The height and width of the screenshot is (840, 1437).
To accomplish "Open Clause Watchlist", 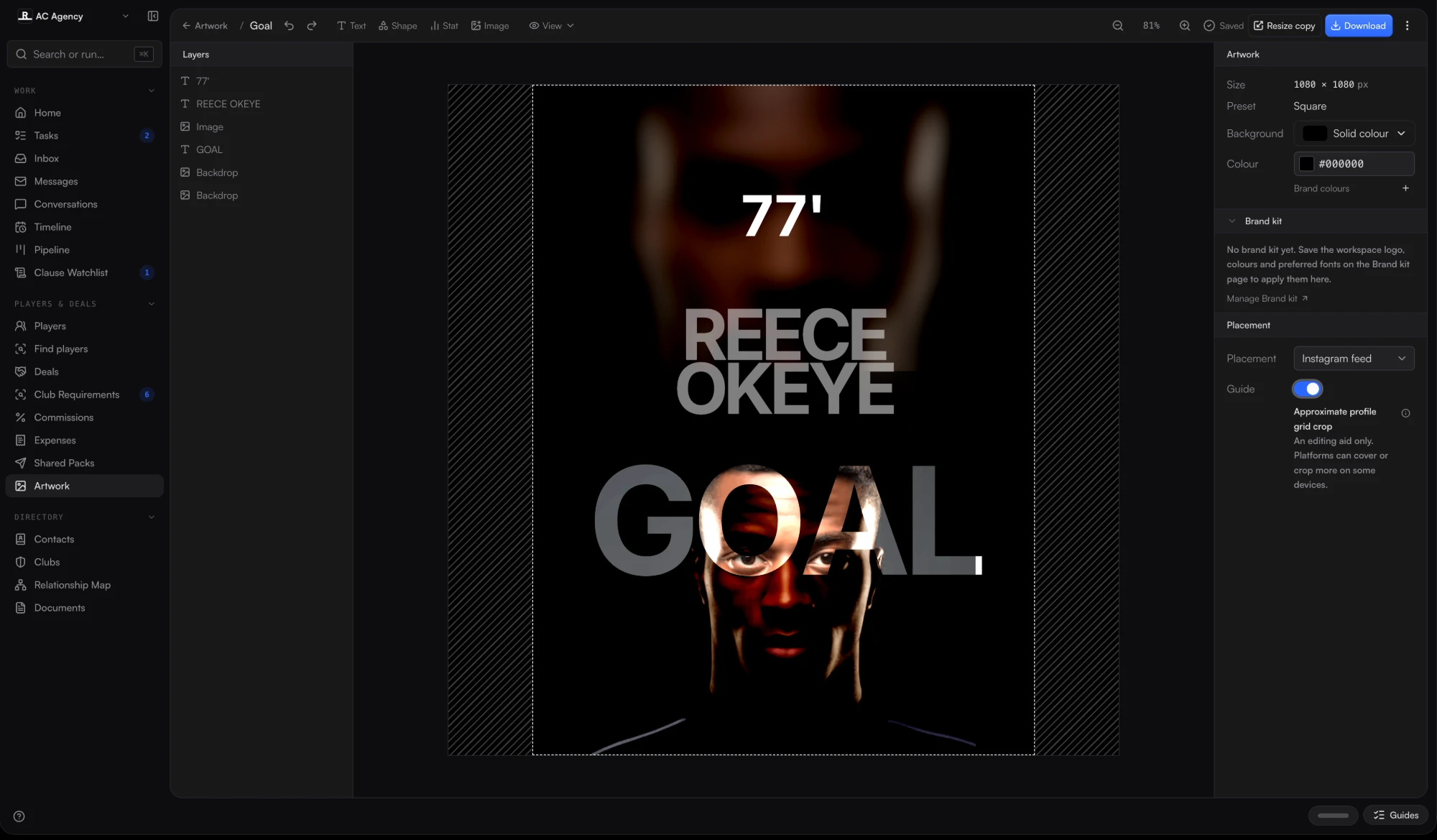I will pyautogui.click(x=84, y=273).
